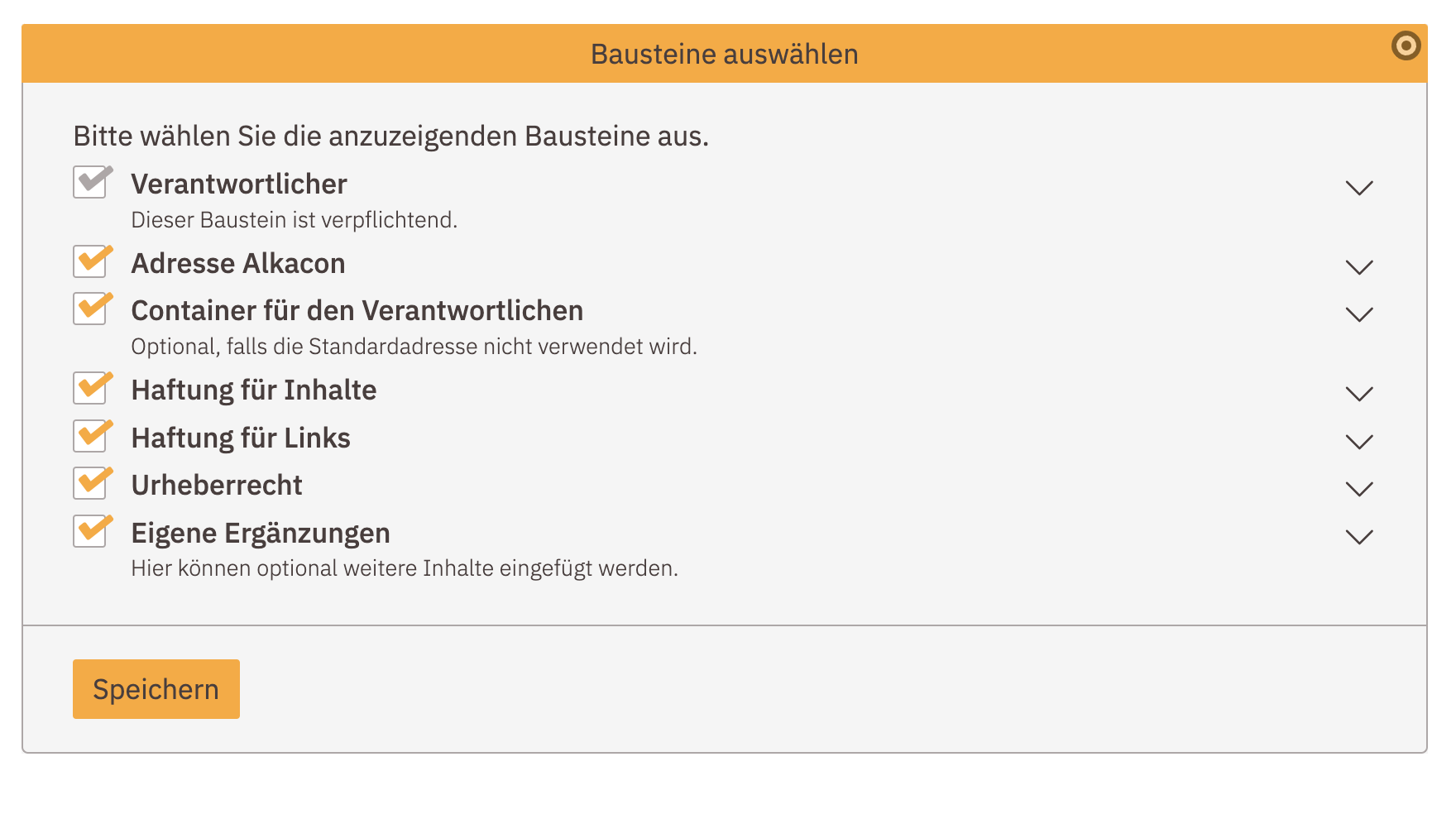
Task: Toggle the Haftung für Links checkbox
Action: point(91,435)
